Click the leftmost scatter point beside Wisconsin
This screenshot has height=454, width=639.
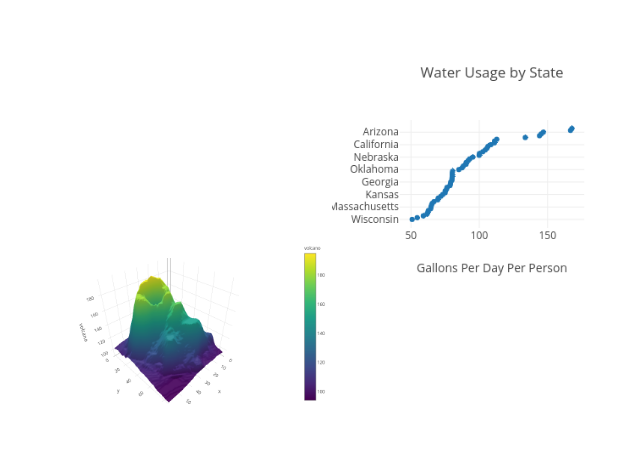point(412,219)
